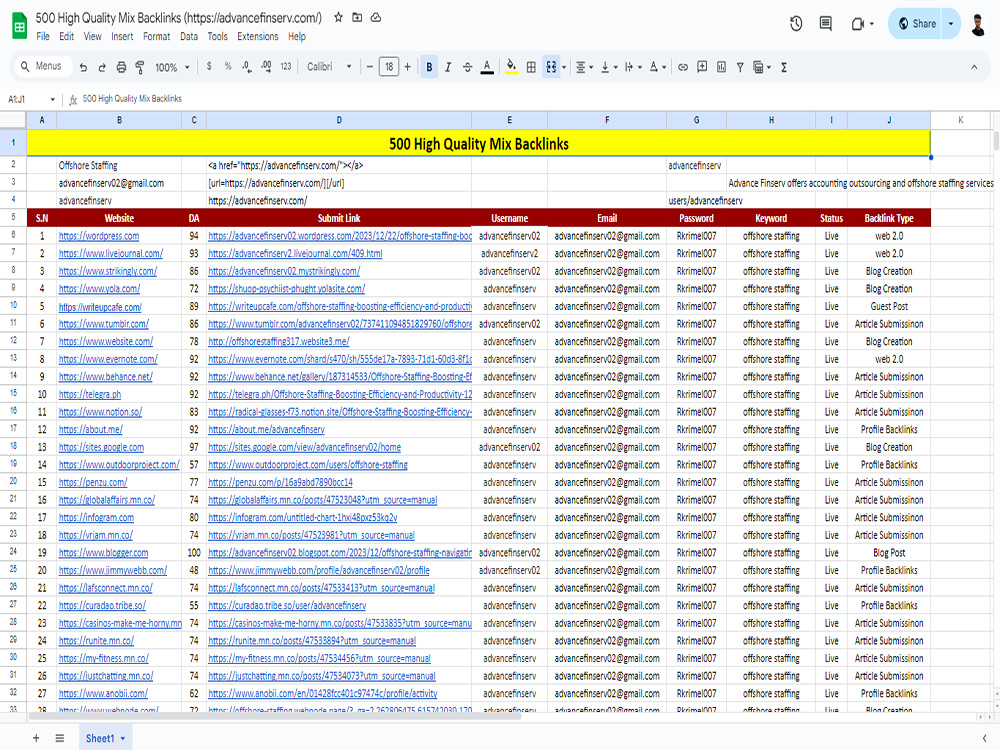Open the user account avatar
This screenshot has width=1000, height=750.
(x=978, y=24)
